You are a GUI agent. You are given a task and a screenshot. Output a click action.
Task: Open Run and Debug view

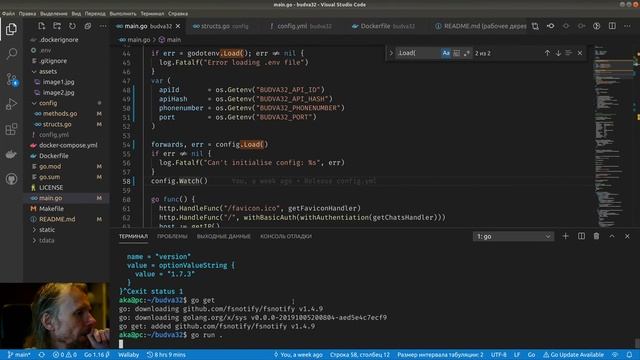click(11, 104)
